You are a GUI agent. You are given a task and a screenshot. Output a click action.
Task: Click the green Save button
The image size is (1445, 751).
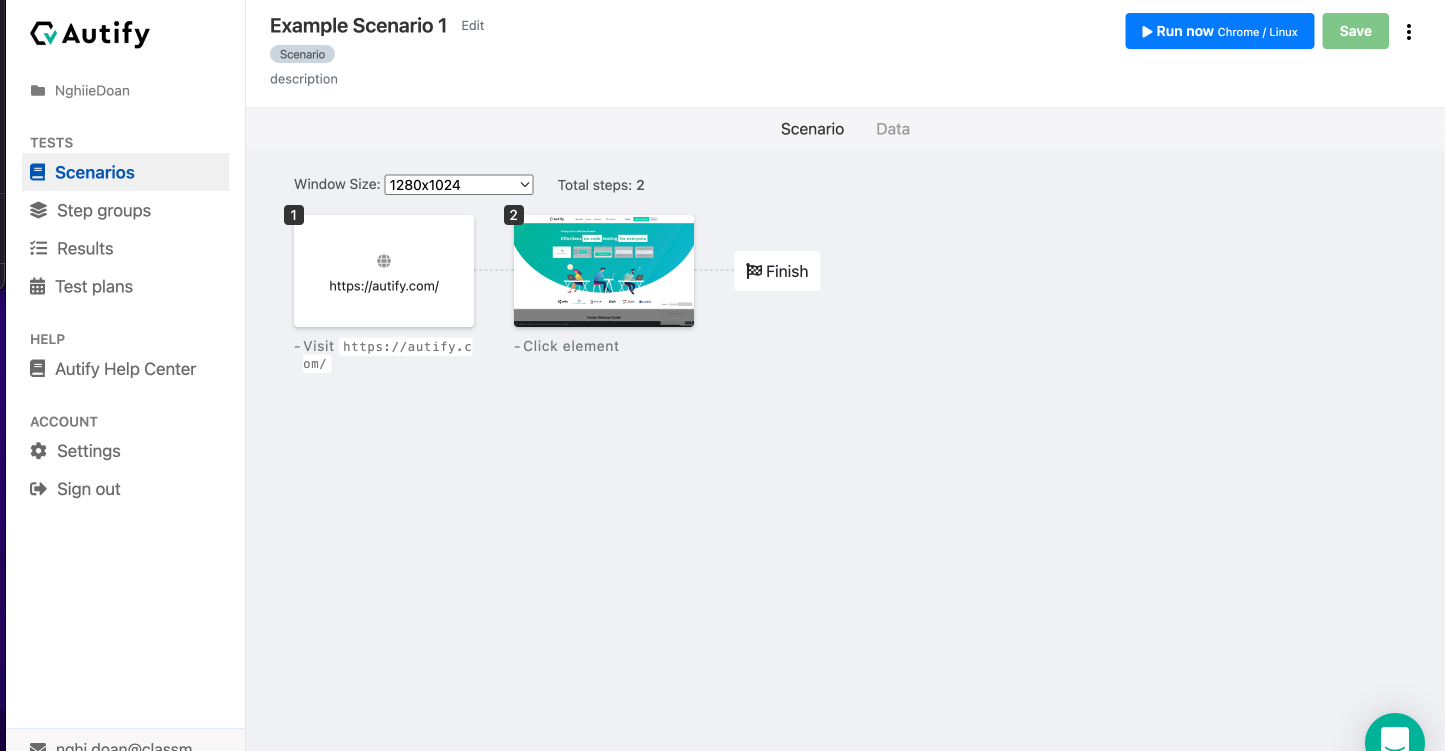1355,31
